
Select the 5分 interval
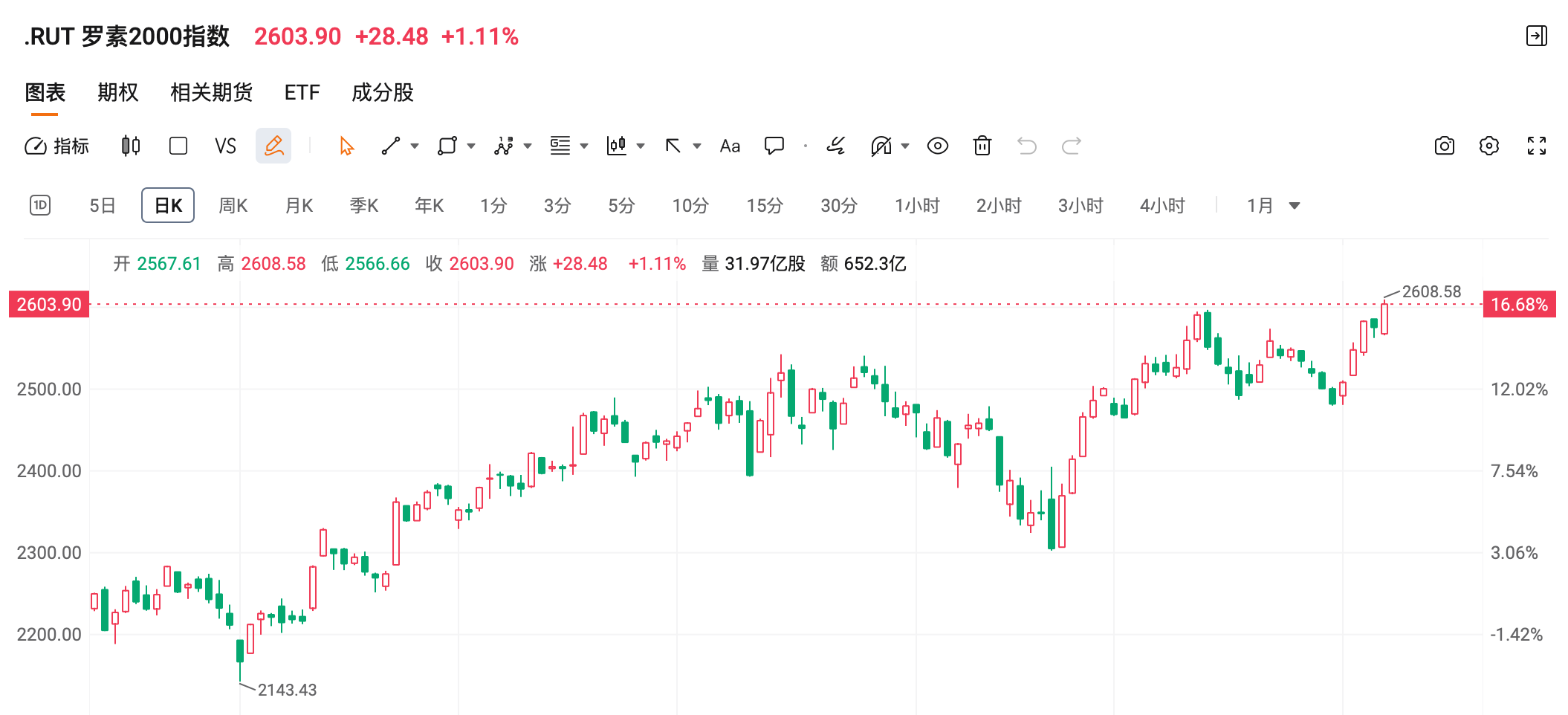tap(621, 206)
